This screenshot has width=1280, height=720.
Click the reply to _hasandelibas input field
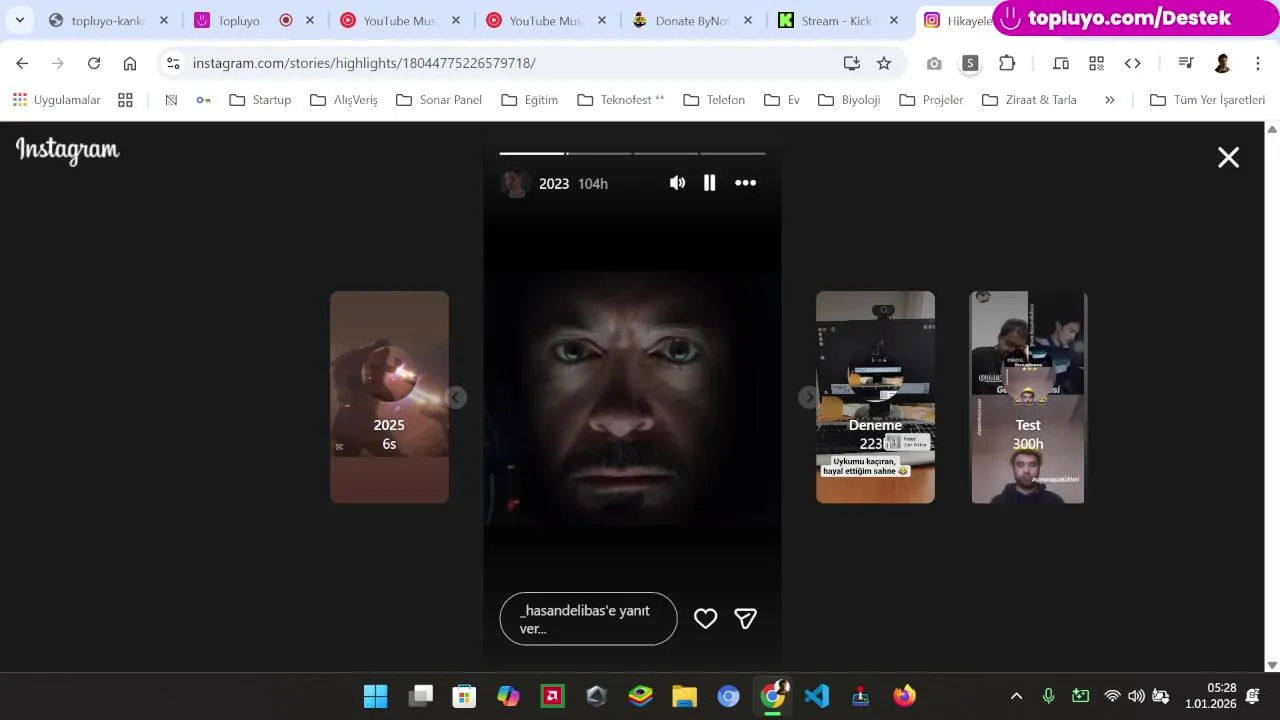[x=588, y=619]
